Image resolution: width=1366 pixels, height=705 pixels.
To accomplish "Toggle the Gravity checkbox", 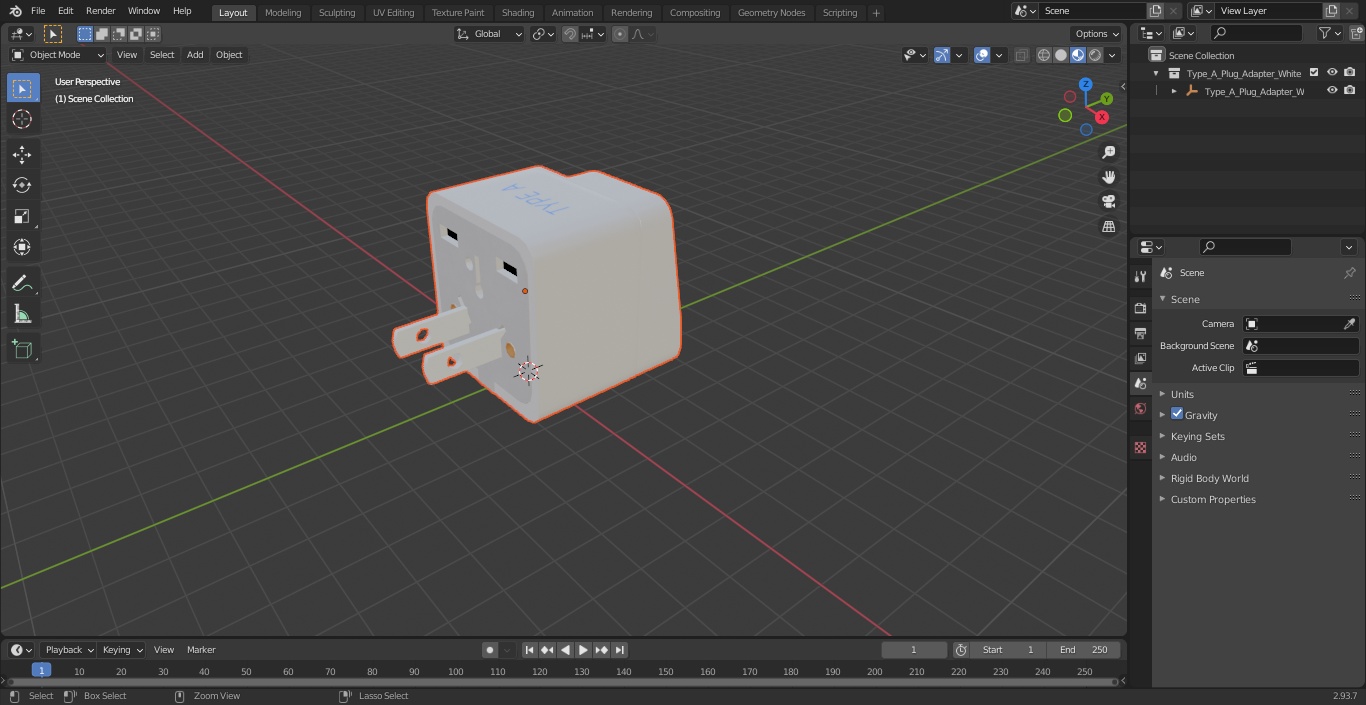I will point(1177,414).
